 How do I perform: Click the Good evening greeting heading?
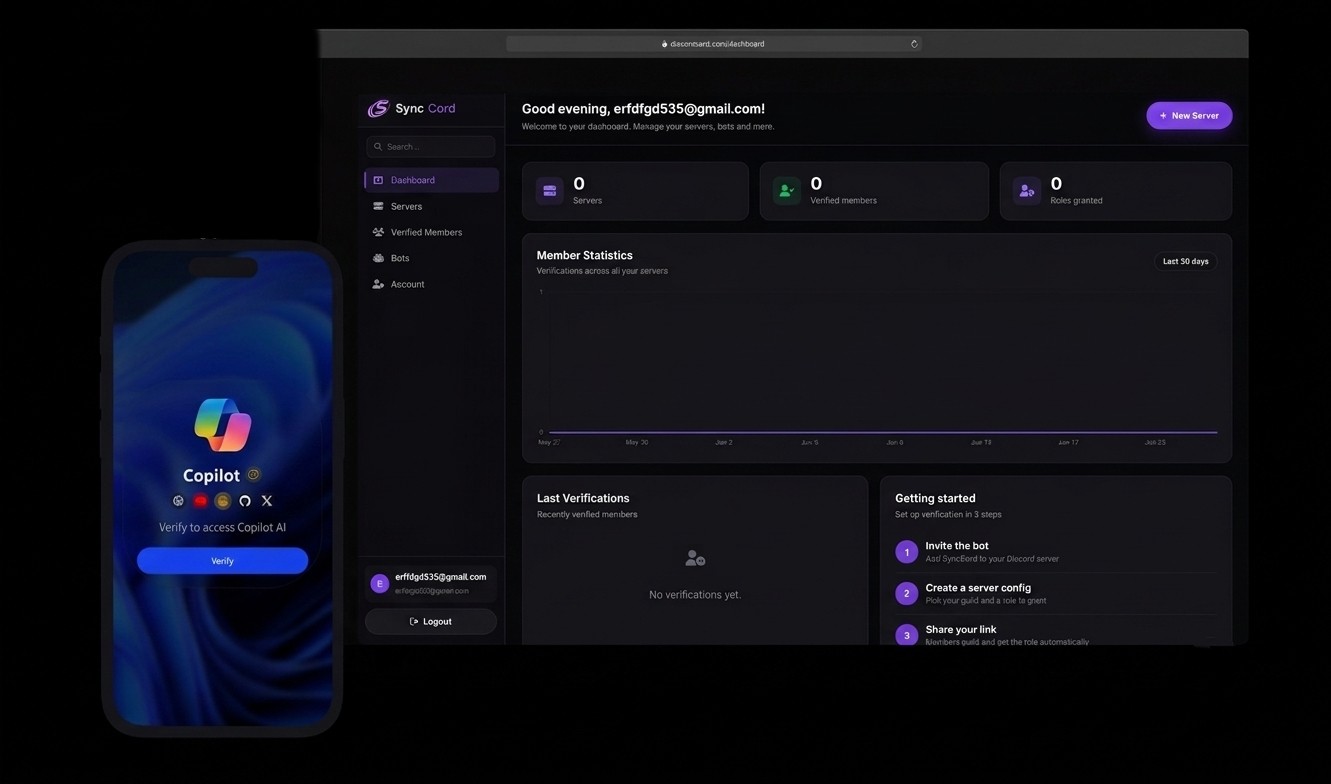[643, 109]
